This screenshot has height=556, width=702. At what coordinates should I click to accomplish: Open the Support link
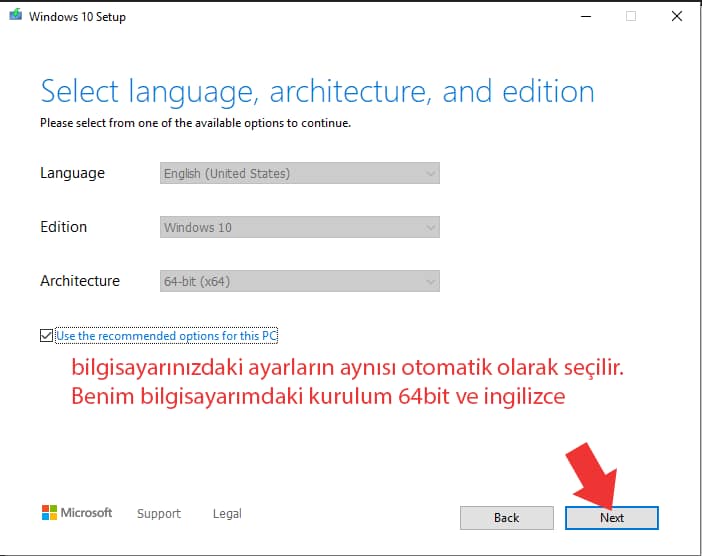tap(159, 514)
